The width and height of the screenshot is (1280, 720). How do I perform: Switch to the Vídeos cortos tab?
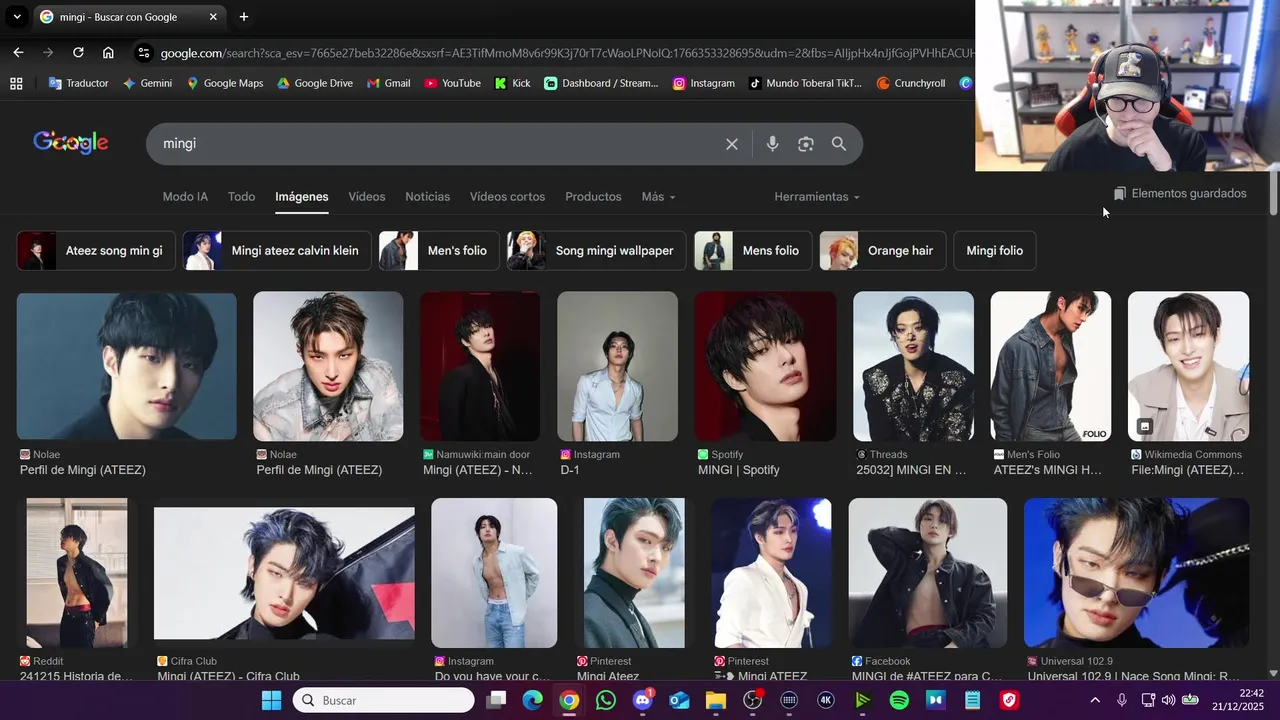tap(507, 197)
